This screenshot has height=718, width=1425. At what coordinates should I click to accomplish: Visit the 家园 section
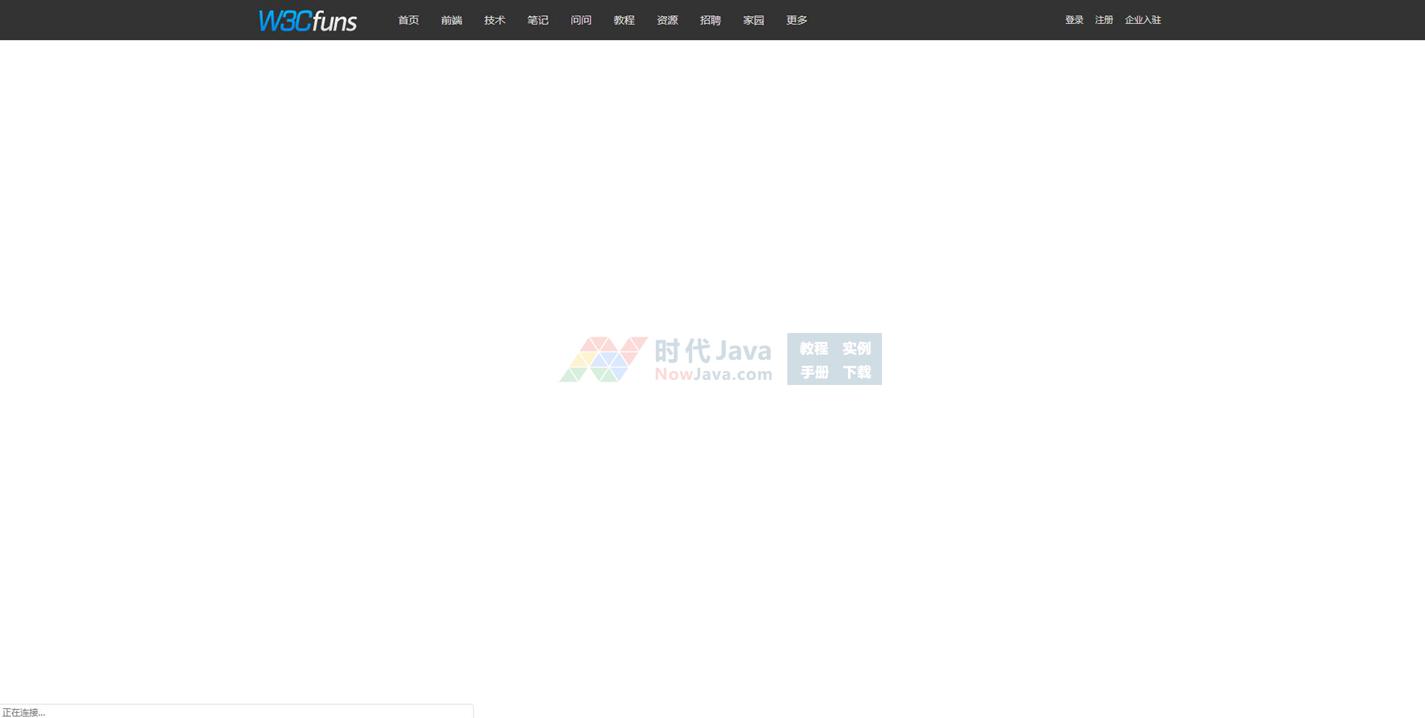753,20
